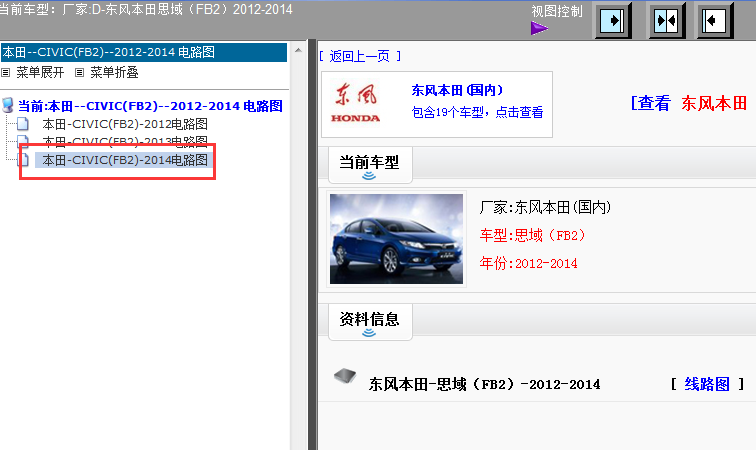The width and height of the screenshot is (756, 450).
Task: Click the blue Civic car thumbnail
Action: click(x=396, y=239)
